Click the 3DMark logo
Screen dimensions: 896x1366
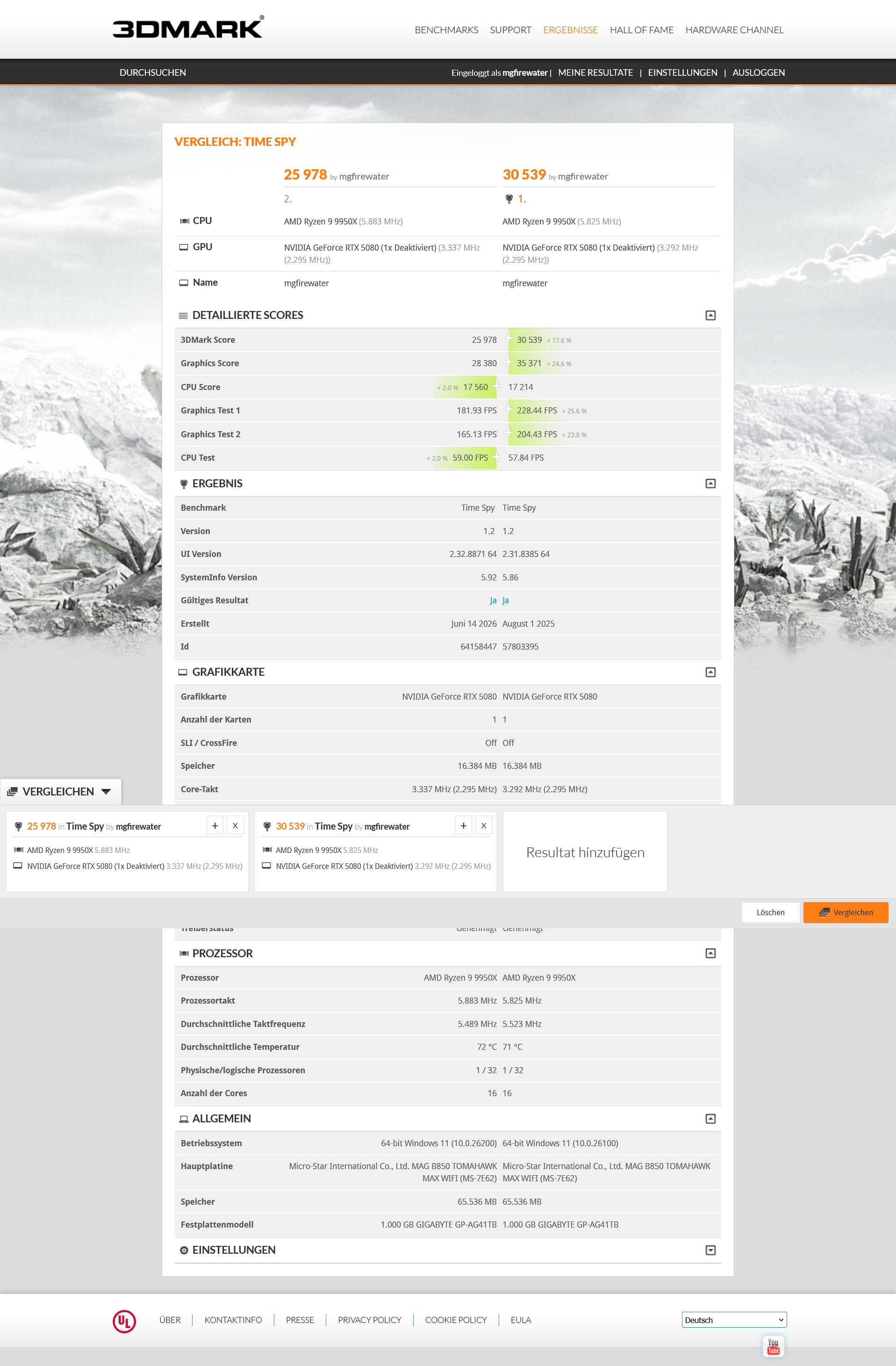point(188,27)
